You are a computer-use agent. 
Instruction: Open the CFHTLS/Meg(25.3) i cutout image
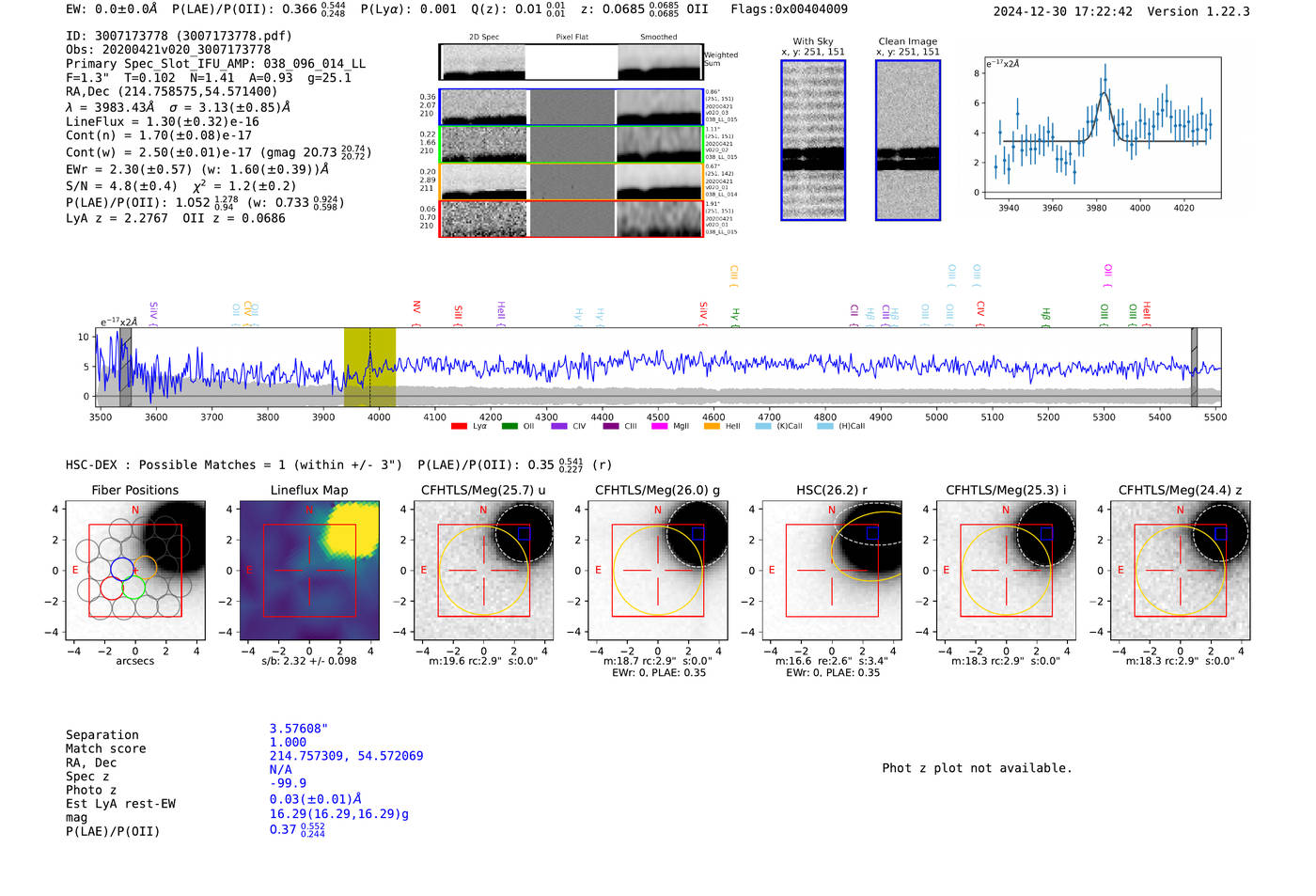1006,570
